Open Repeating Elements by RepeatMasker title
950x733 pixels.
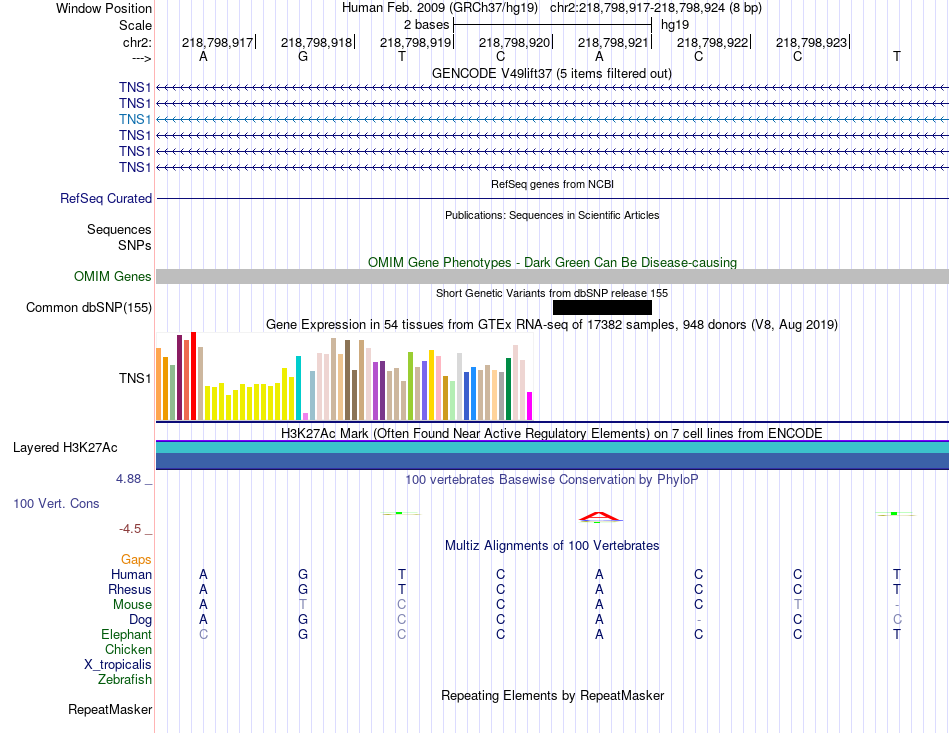[x=552, y=695]
